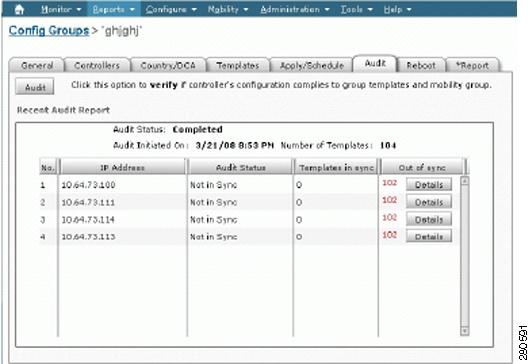
Task: Click out-of-sync count 102 in row 3
Action: click(x=389, y=217)
